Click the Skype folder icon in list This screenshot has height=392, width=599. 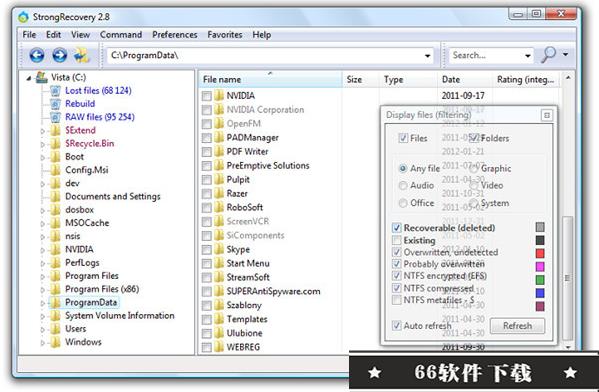pos(219,249)
